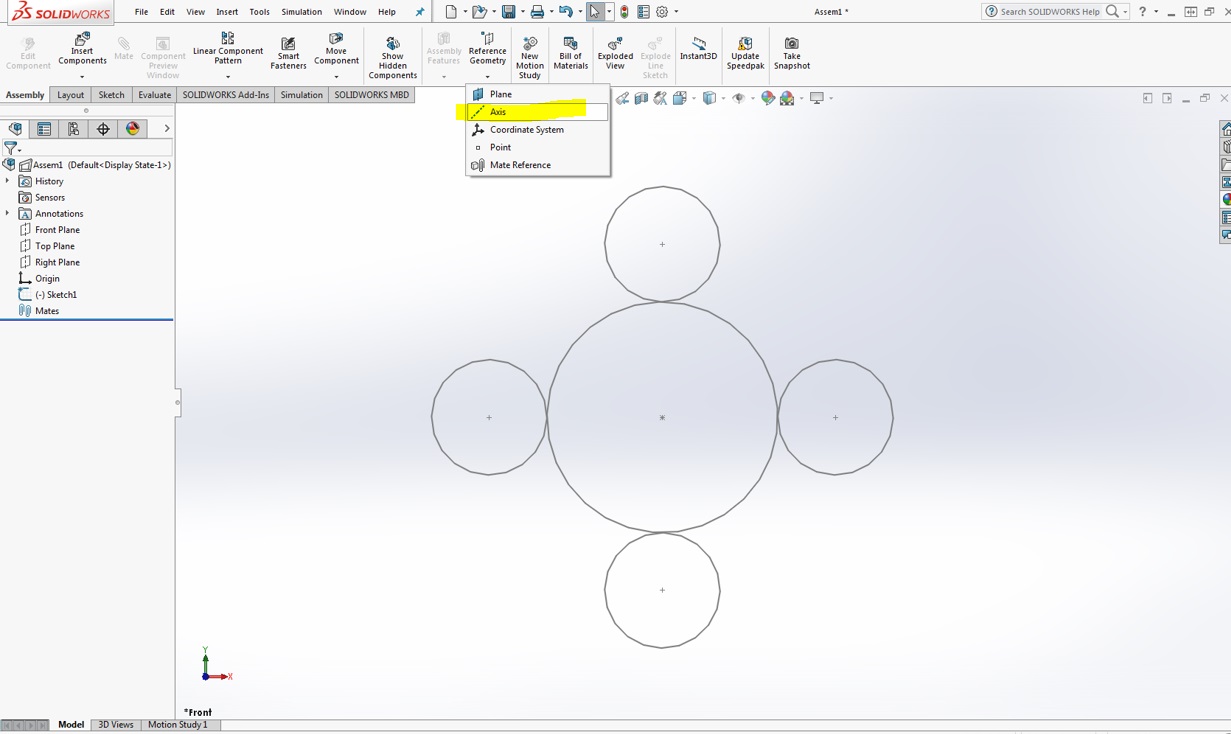Screen dimensions: 1231x734
Task: Click the Edit Appearance color ball icon
Action: click(767, 98)
